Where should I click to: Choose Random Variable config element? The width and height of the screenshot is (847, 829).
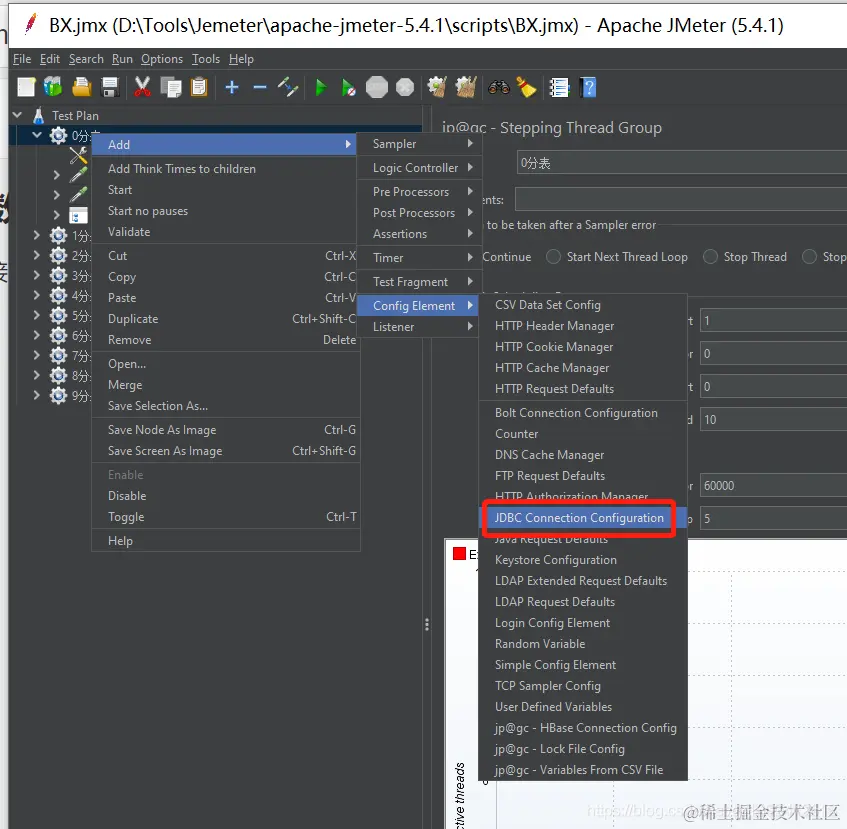tap(583, 643)
